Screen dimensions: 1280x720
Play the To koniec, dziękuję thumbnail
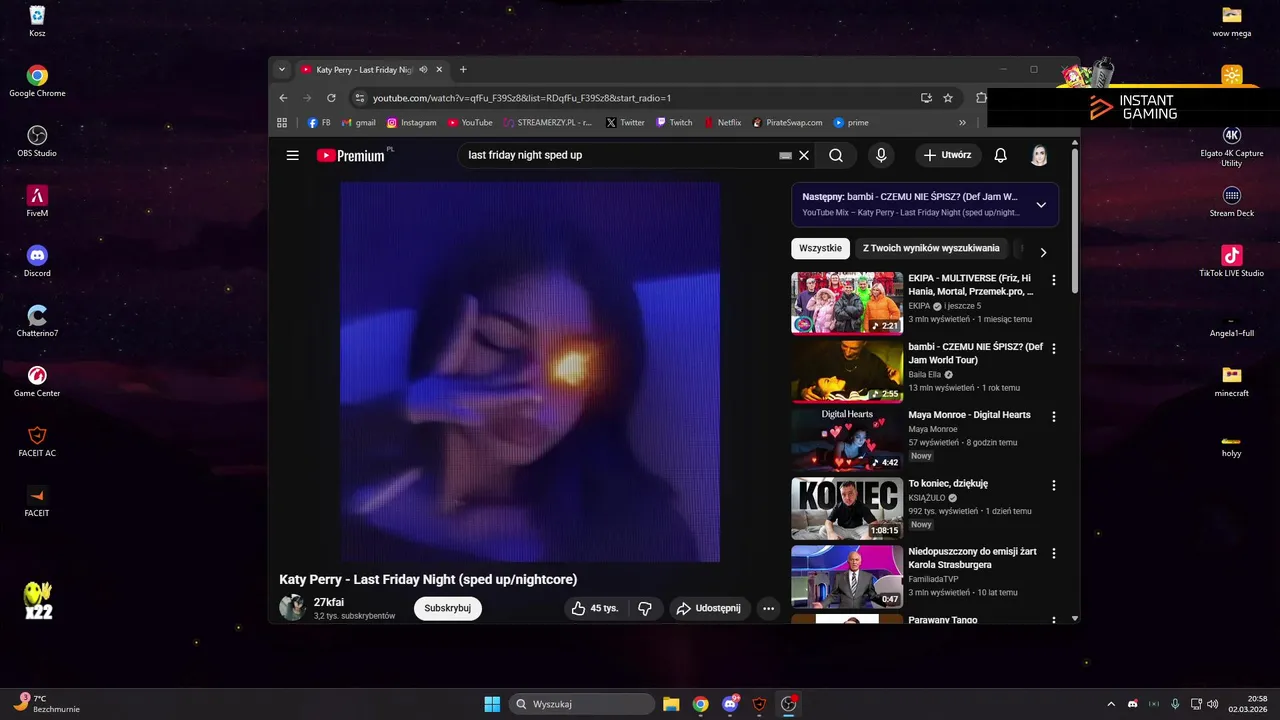click(x=847, y=508)
